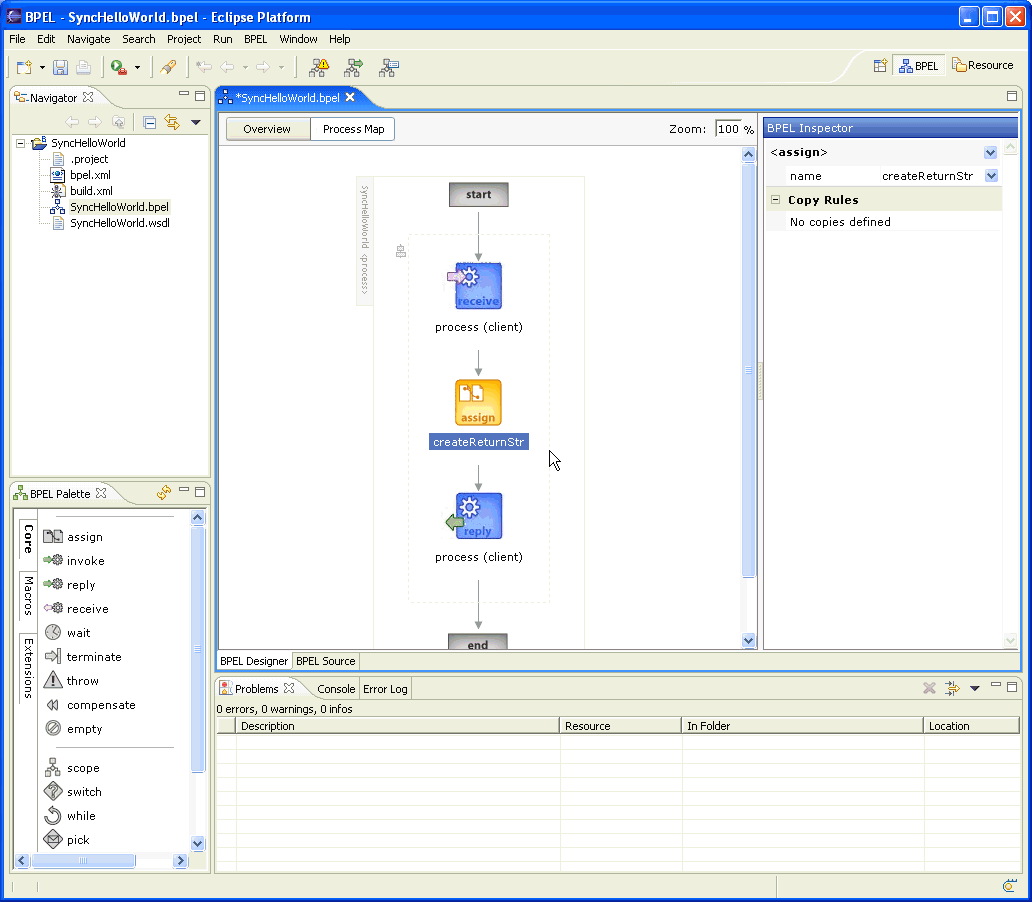The image size is (1032, 902).
Task: Open the New wizard dropdown arrow
Action: (42, 67)
